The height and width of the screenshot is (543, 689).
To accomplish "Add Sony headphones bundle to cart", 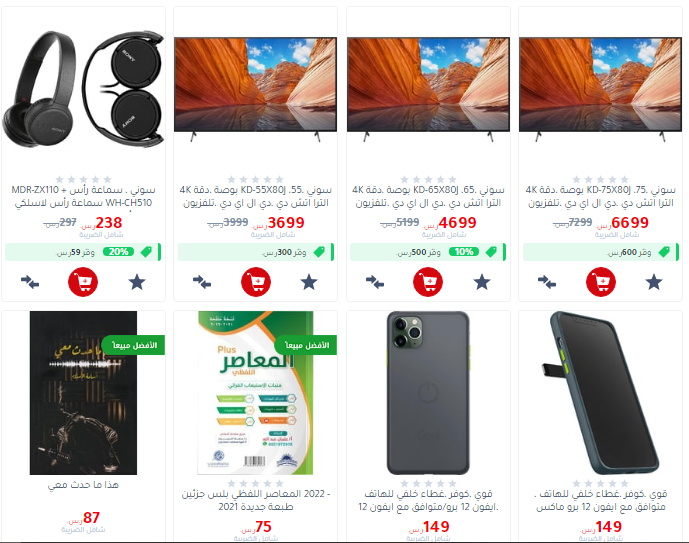I will pyautogui.click(x=83, y=282).
